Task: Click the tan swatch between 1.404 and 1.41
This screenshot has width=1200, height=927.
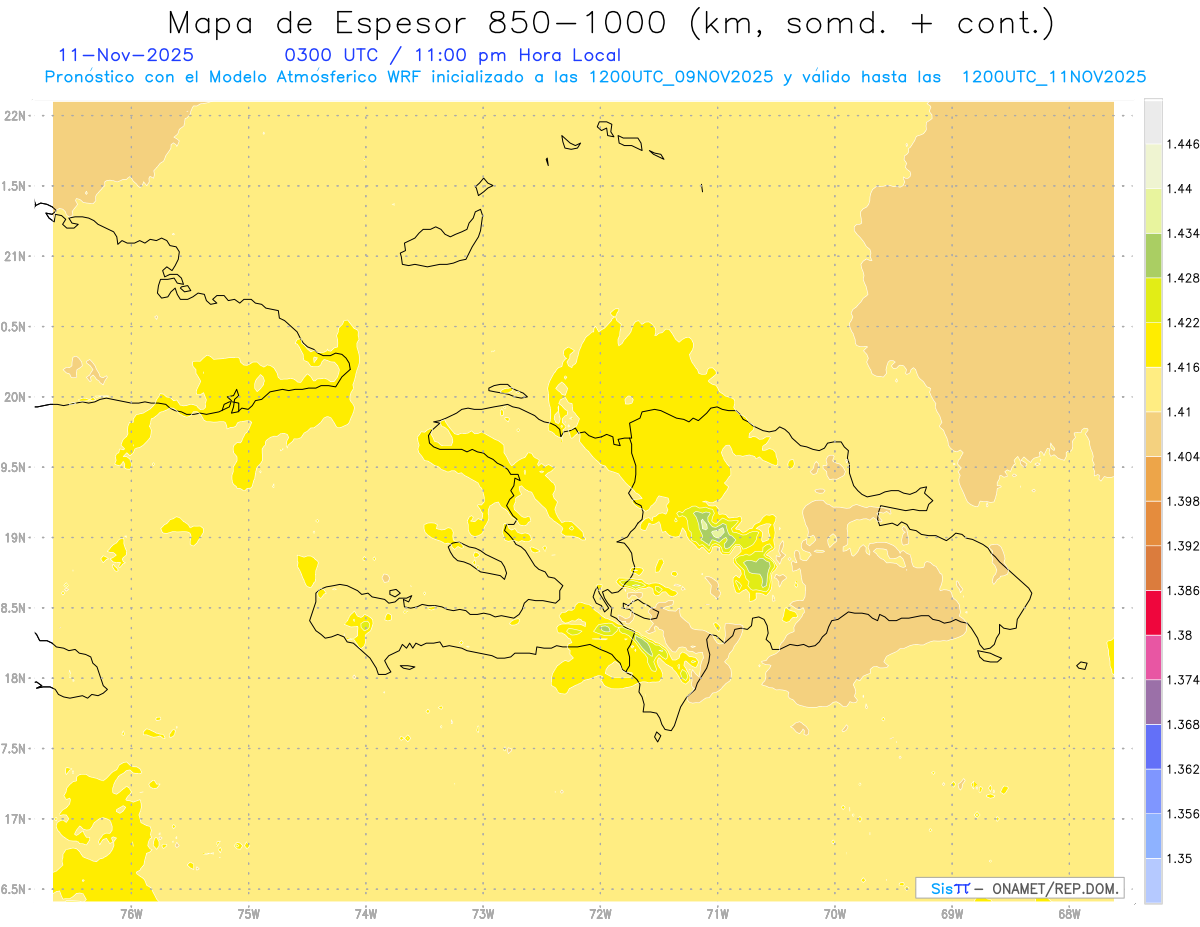Action: (1153, 433)
